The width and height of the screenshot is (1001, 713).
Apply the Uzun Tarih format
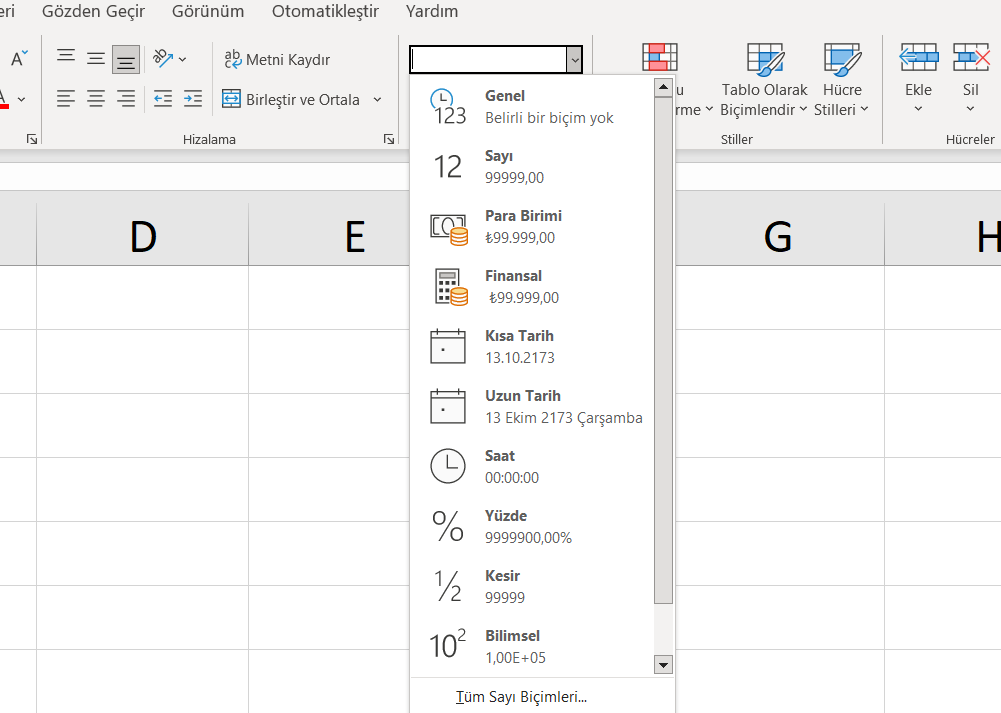532,407
